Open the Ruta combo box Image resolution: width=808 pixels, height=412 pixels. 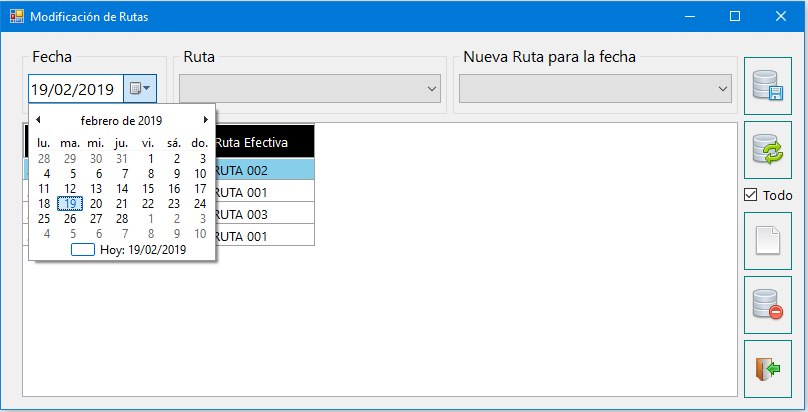tap(310, 89)
